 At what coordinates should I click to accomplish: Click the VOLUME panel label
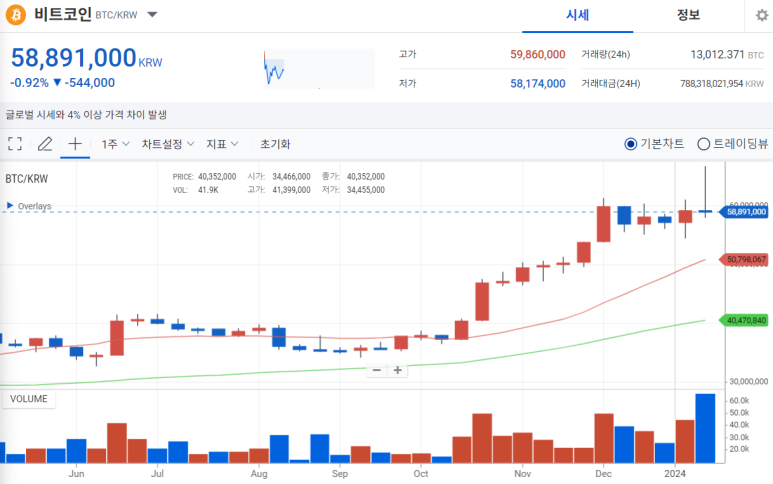(28, 399)
